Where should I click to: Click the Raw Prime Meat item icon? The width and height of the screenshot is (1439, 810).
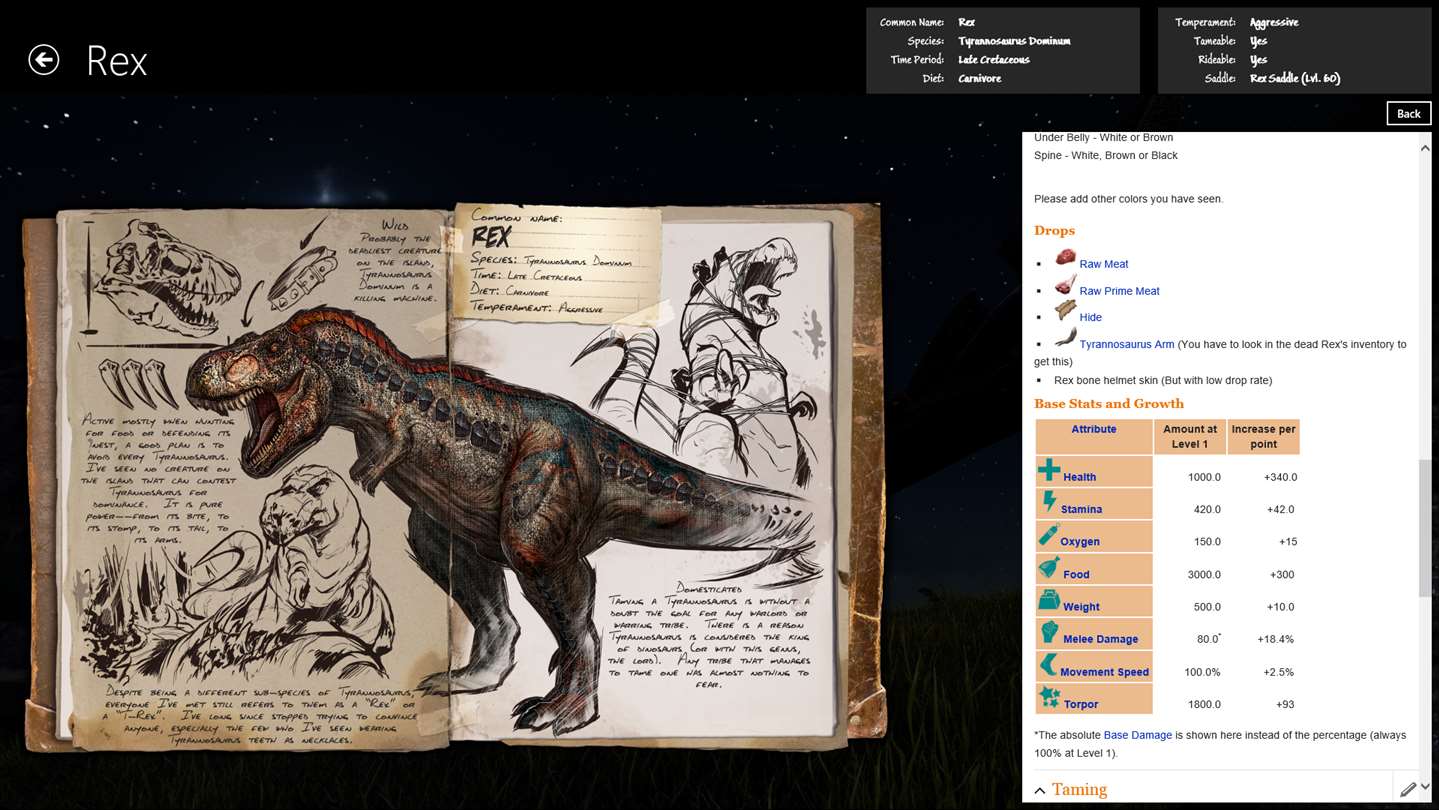[x=1066, y=284]
